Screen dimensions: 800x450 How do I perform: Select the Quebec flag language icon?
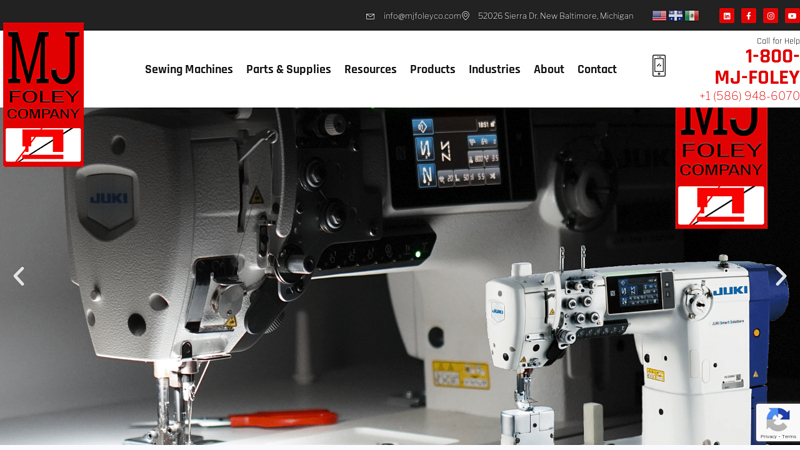[676, 16]
